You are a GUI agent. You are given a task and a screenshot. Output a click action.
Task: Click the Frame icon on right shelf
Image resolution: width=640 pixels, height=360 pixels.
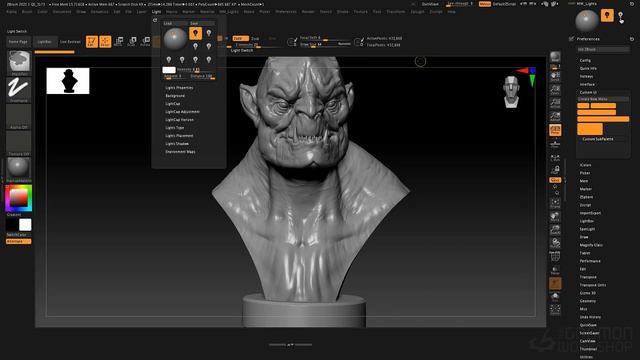point(555,203)
